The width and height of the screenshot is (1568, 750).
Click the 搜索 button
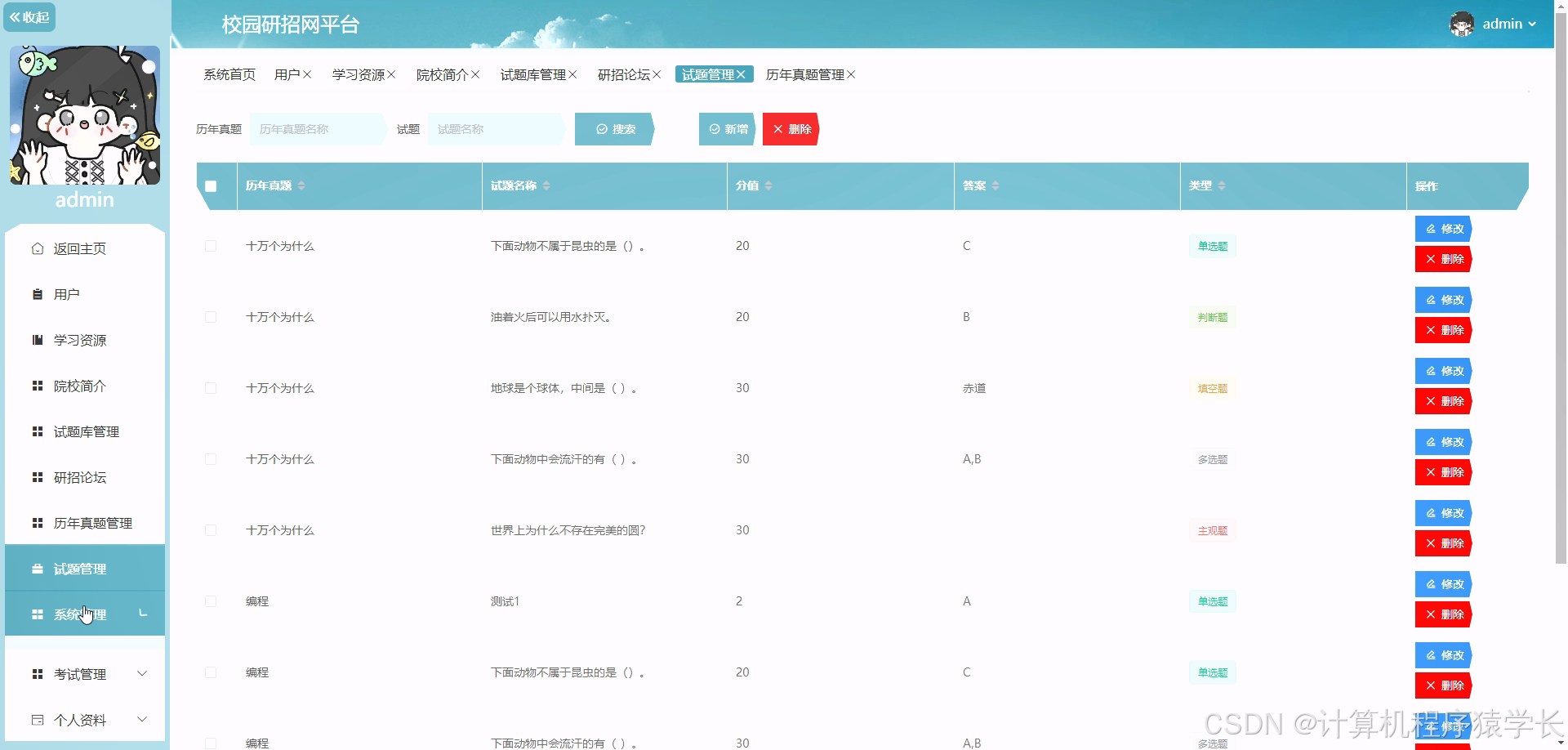[x=614, y=128]
